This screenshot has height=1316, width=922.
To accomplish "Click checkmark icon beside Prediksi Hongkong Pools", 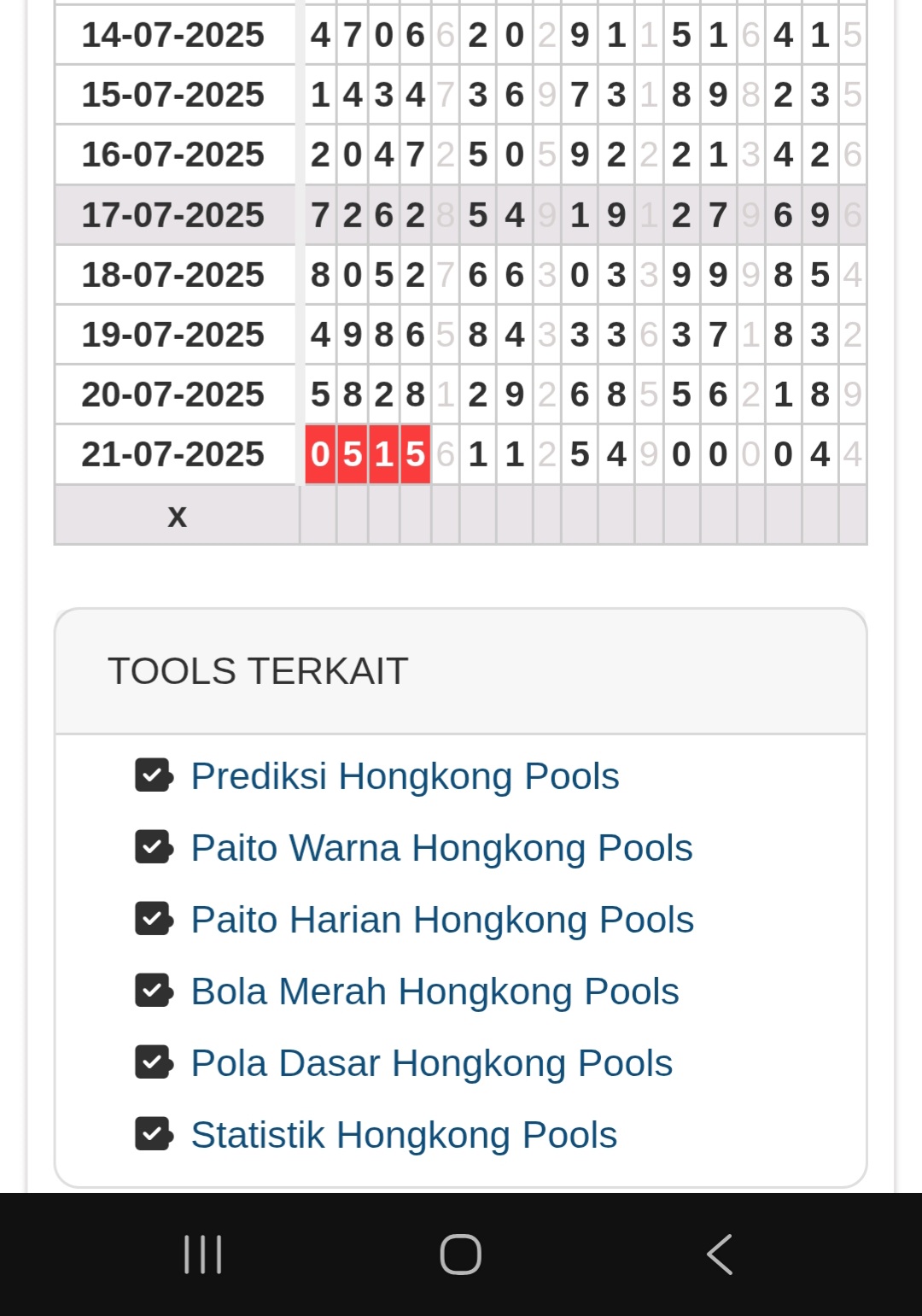I will tap(154, 775).
